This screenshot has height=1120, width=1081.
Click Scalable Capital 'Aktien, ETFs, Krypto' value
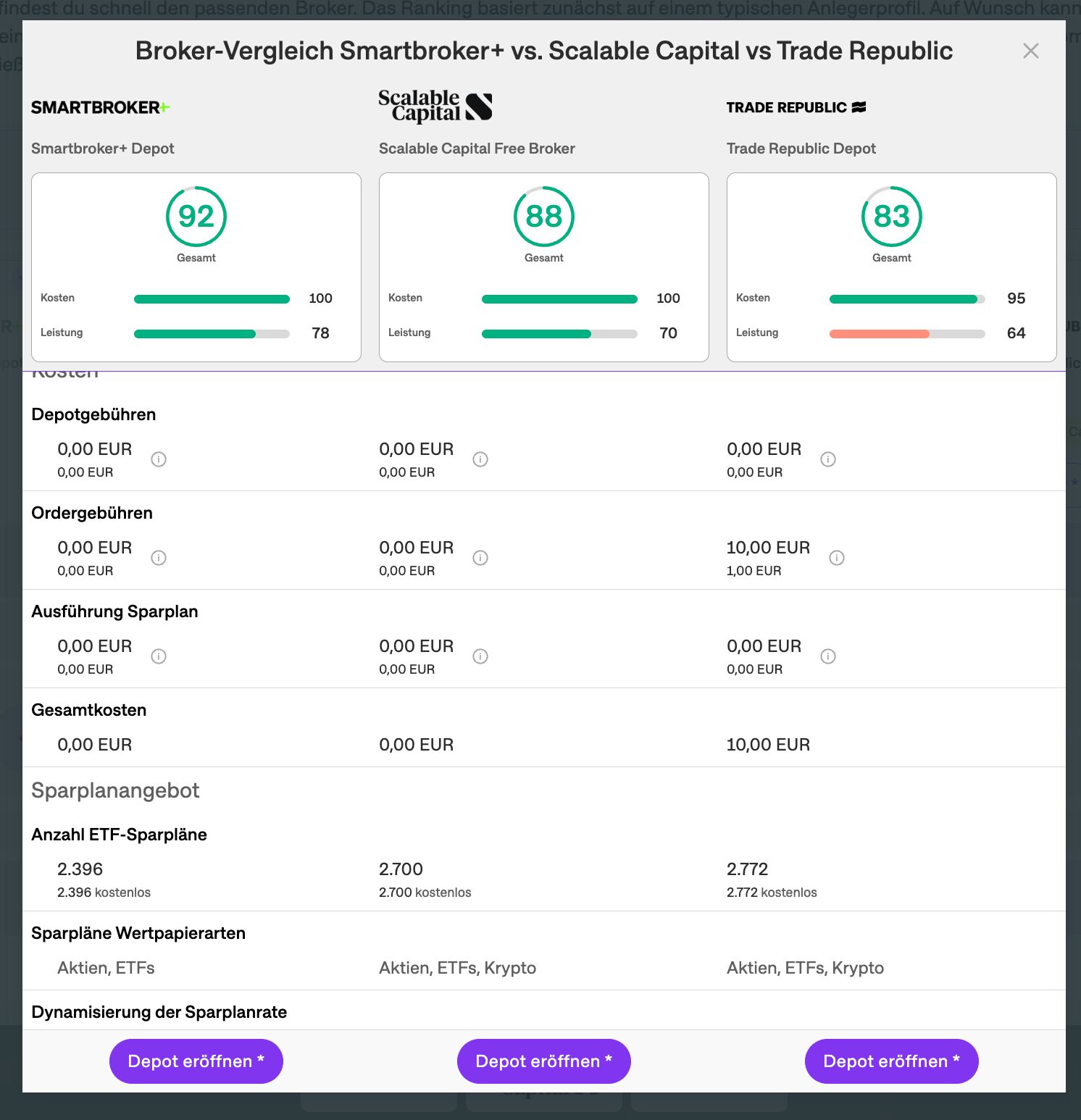click(457, 968)
